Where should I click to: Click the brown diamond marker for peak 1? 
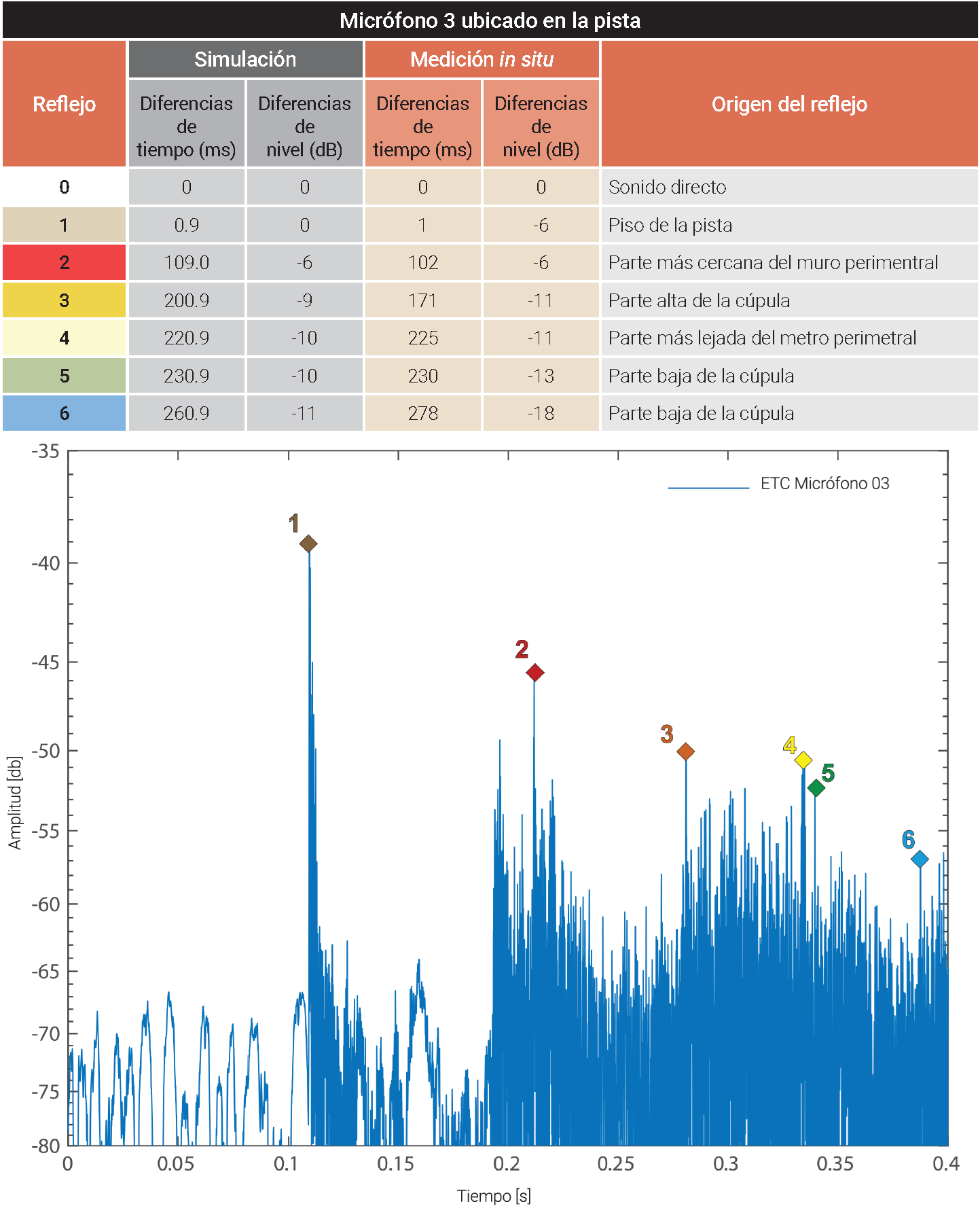(308, 544)
